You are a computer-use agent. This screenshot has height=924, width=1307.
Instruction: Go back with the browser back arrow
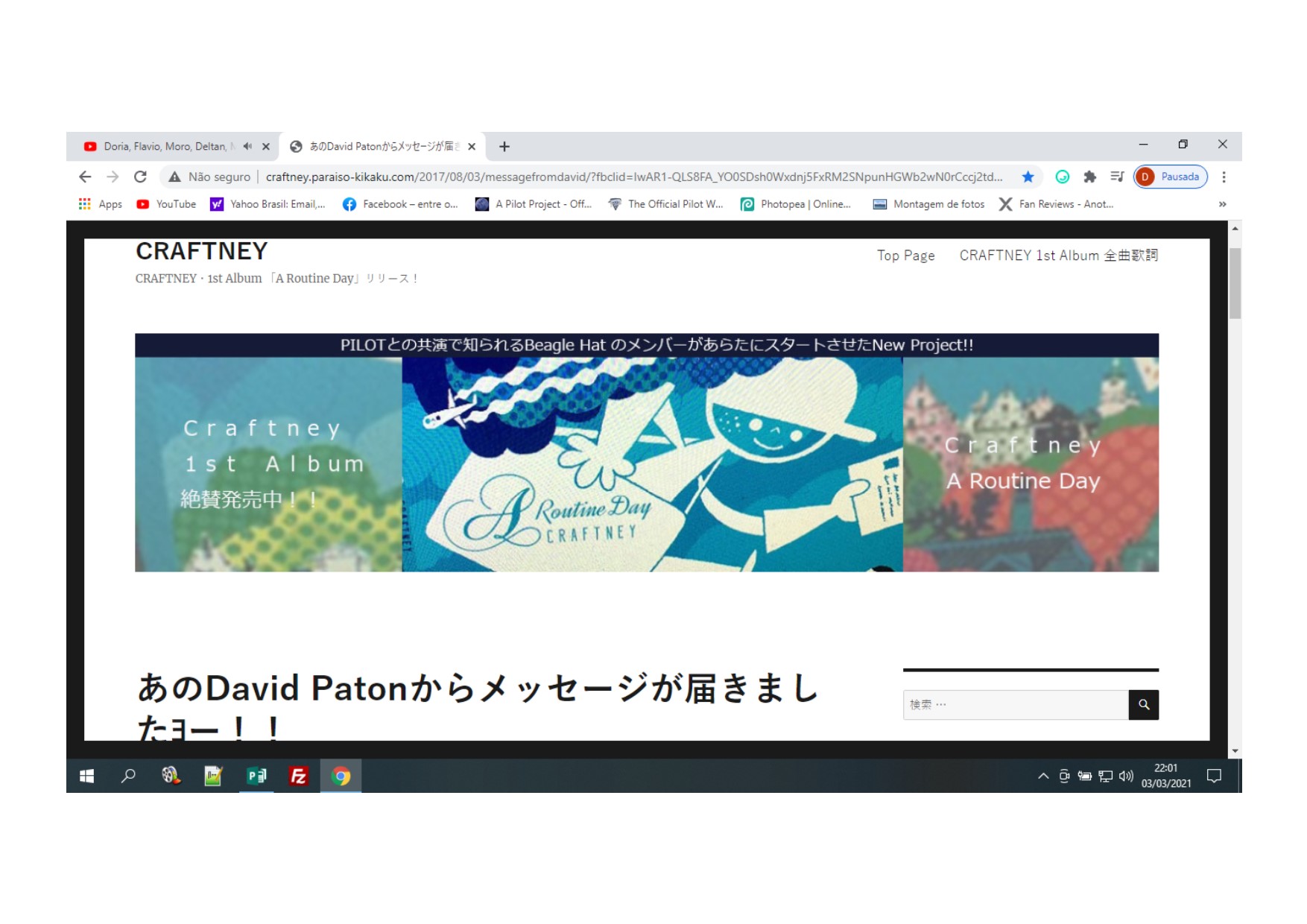pyautogui.click(x=85, y=177)
